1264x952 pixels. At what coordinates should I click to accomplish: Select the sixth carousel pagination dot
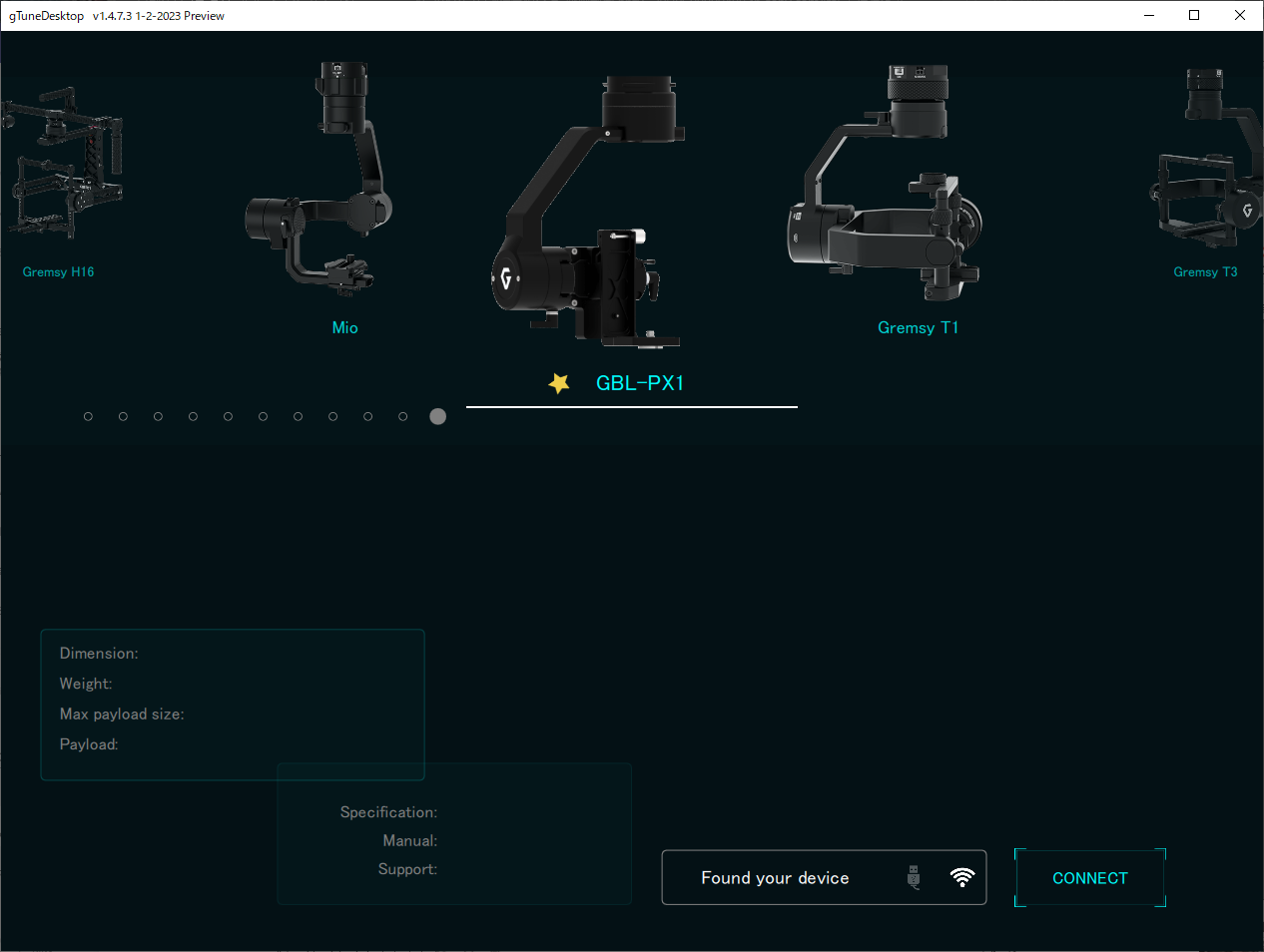click(263, 416)
